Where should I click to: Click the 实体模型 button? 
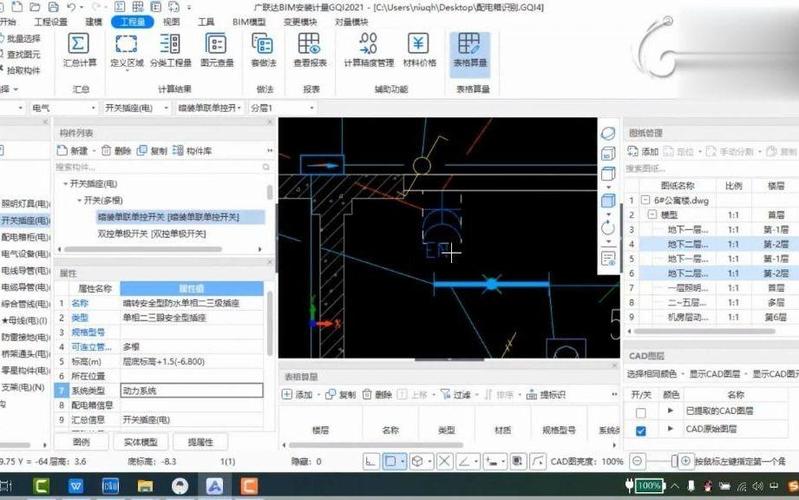pyautogui.click(x=141, y=442)
